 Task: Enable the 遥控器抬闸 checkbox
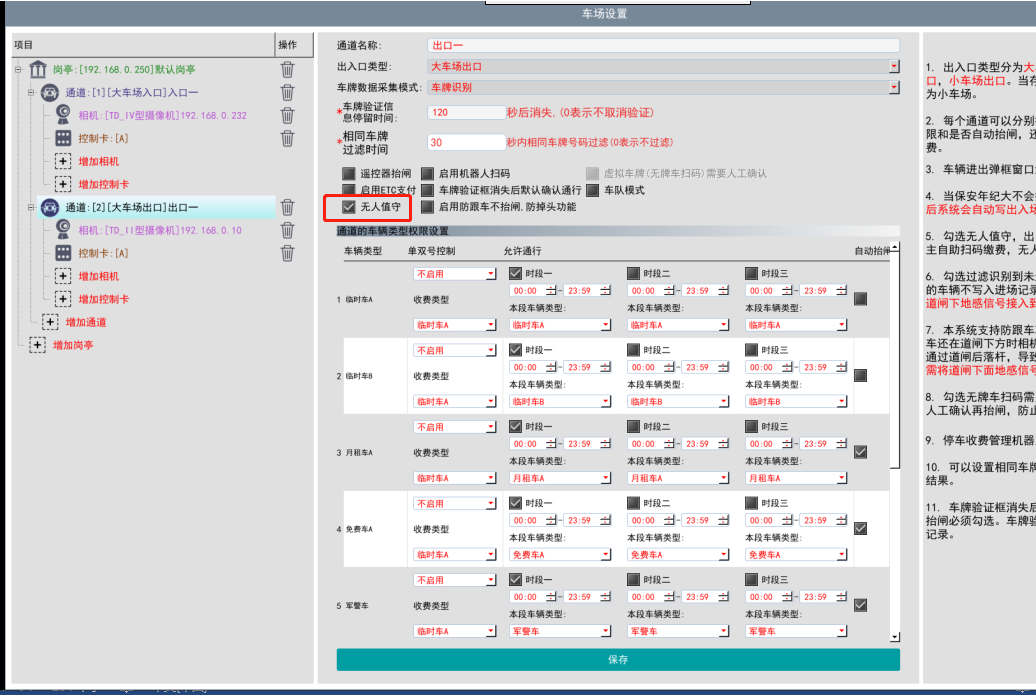349,173
